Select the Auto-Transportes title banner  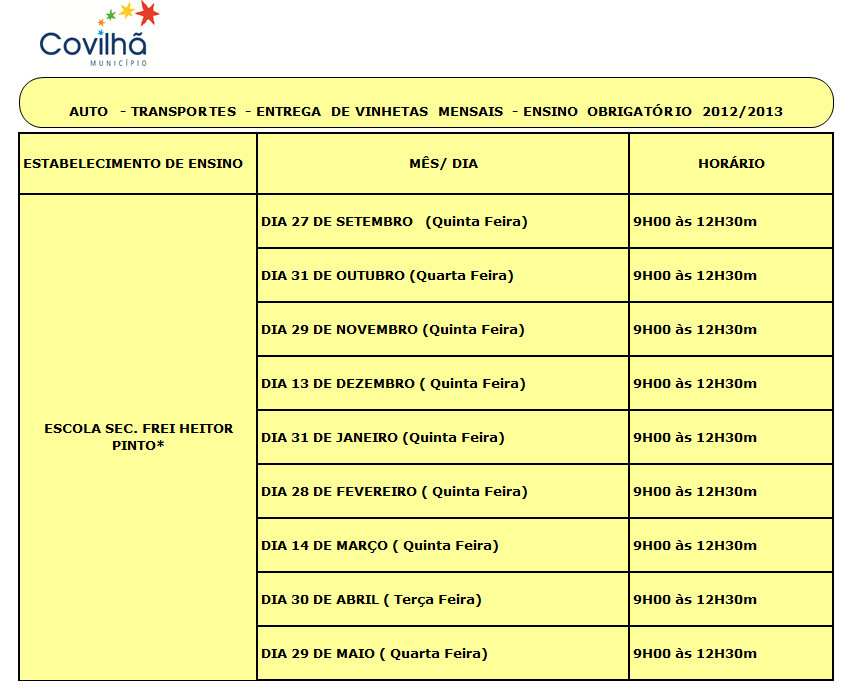[x=426, y=111]
